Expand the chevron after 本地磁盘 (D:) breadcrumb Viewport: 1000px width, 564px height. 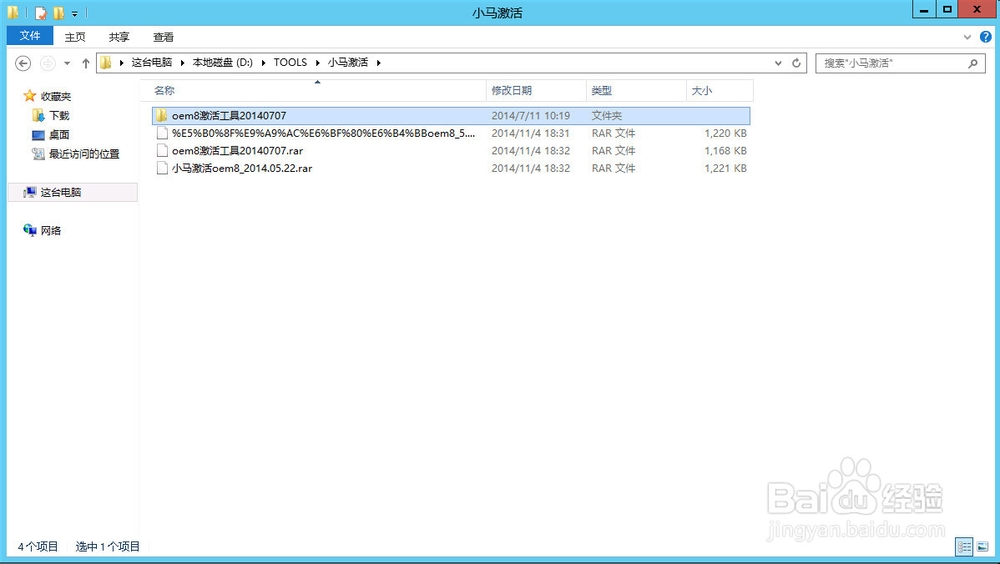coord(263,63)
